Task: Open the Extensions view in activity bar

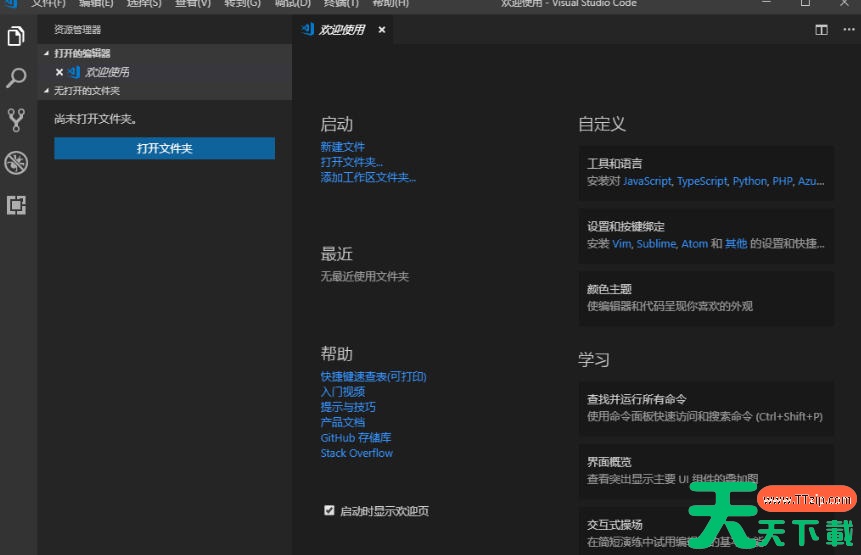Action: click(x=16, y=205)
